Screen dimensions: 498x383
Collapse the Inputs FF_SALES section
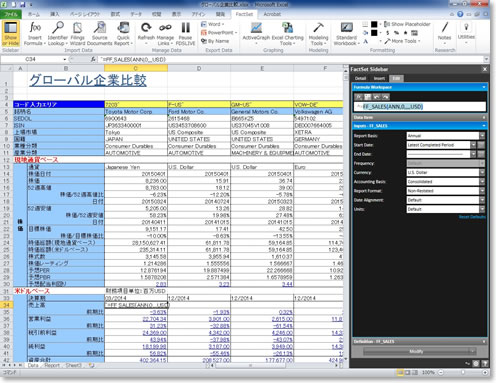[484, 126]
